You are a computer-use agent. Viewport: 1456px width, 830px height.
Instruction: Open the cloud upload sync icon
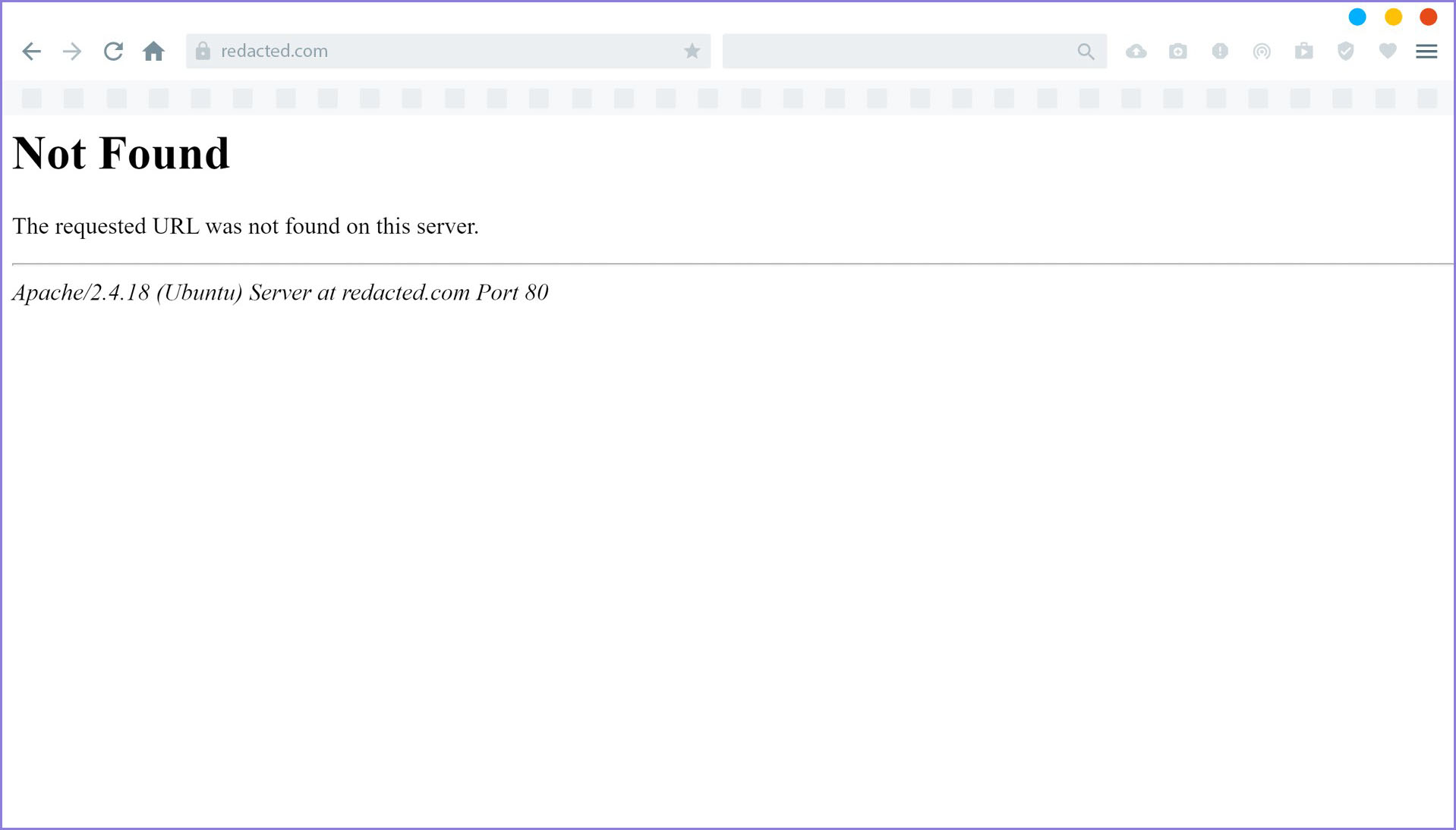[x=1136, y=51]
